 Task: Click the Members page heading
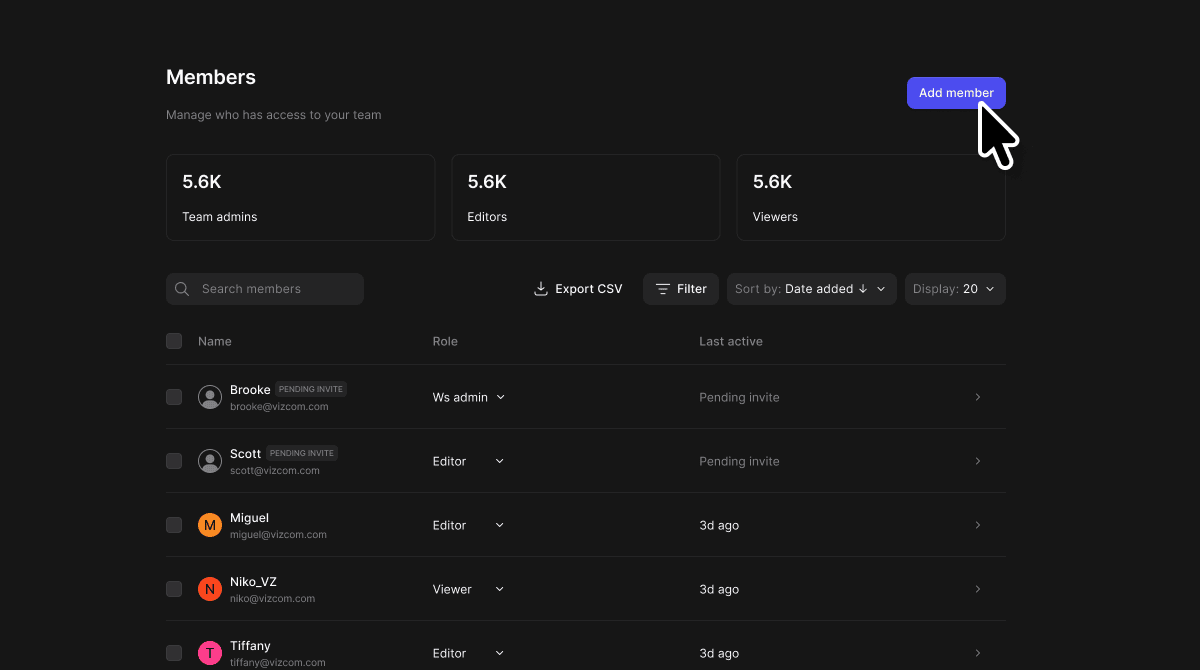(211, 77)
